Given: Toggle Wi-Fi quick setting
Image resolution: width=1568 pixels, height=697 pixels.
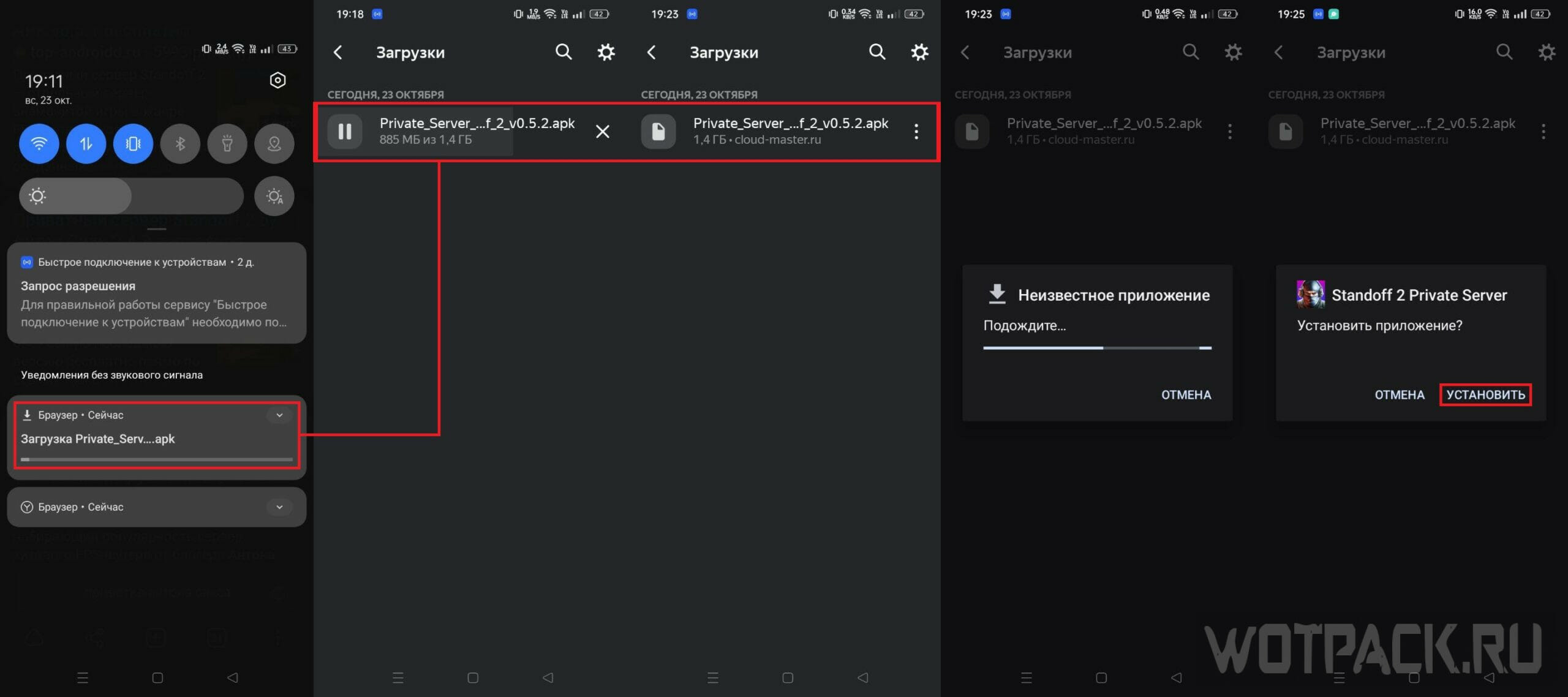Looking at the screenshot, I should (x=39, y=144).
